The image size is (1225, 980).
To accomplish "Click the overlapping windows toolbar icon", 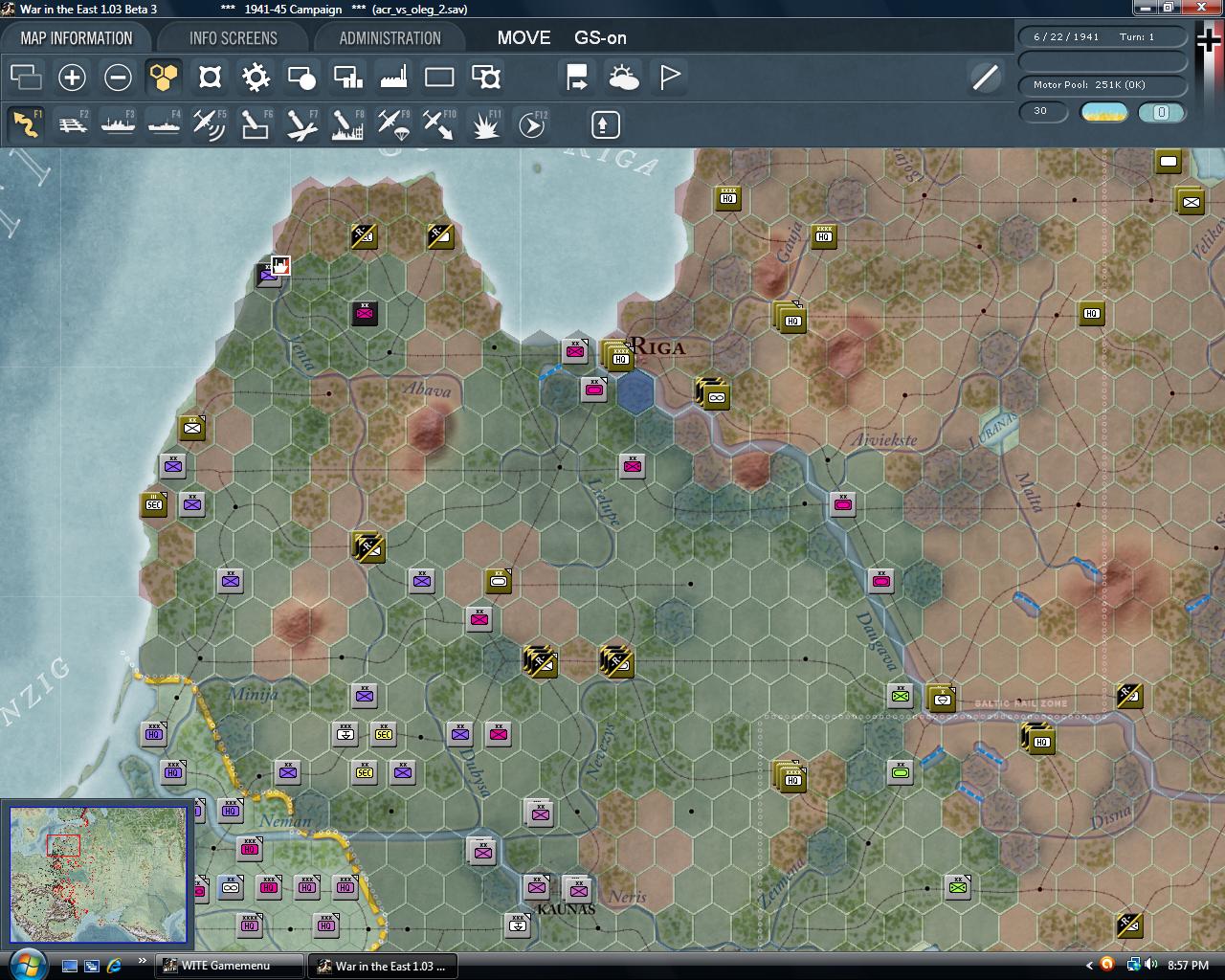I will click(x=26, y=78).
